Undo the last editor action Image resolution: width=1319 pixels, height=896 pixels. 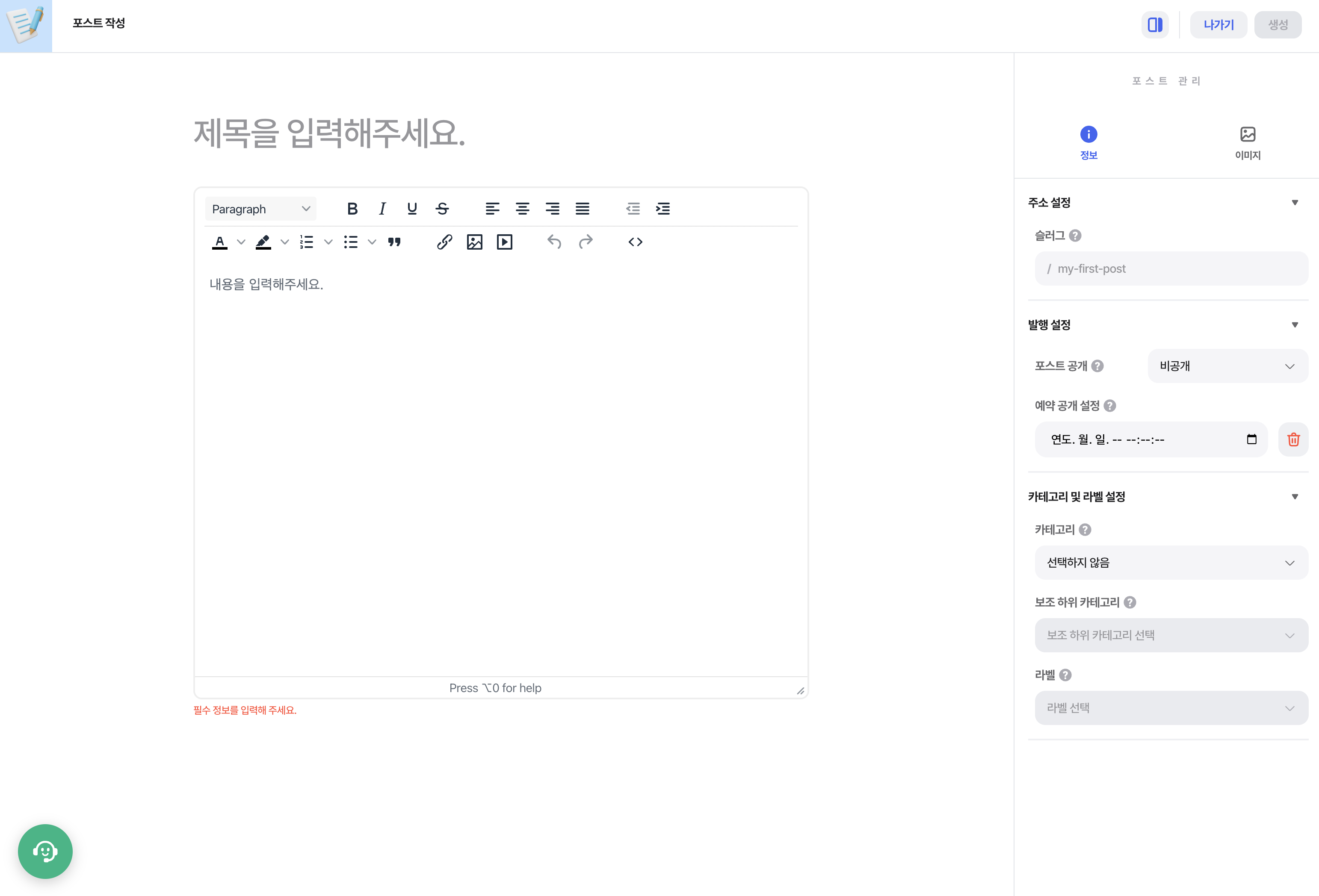click(555, 242)
